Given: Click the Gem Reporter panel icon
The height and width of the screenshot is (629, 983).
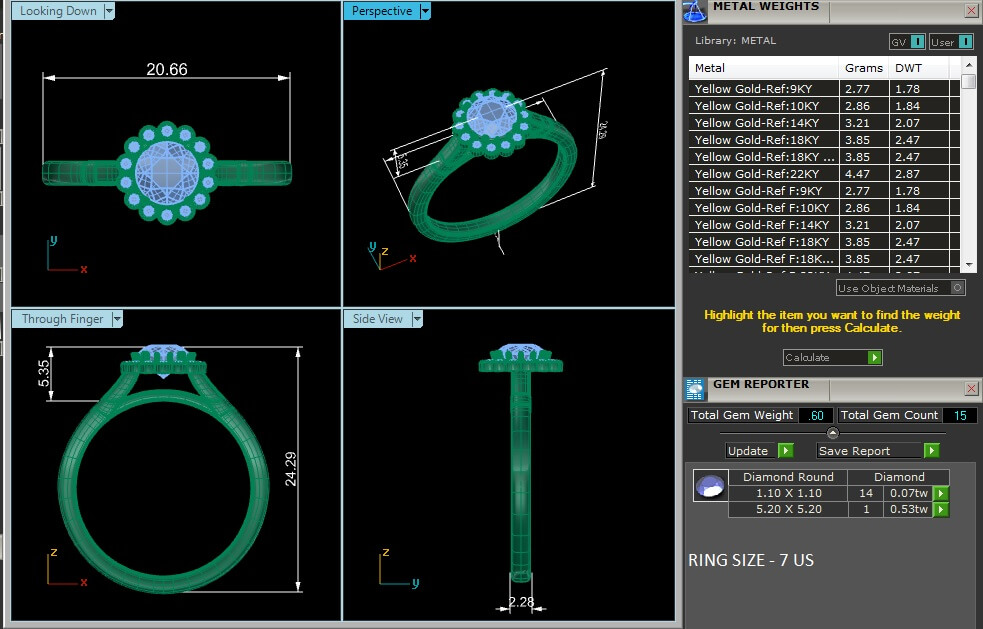Looking at the screenshot, I should click(x=695, y=389).
